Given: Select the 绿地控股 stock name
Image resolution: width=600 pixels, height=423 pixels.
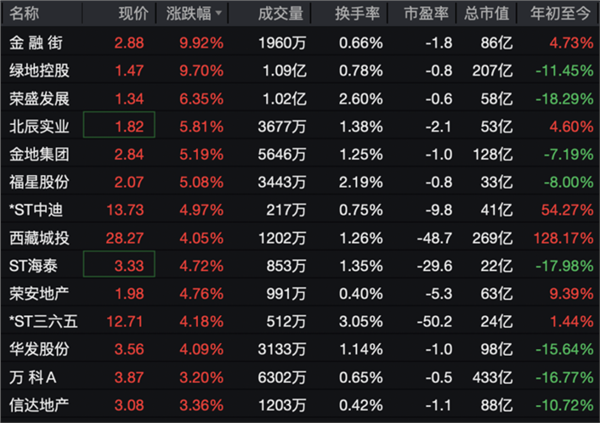Looking at the screenshot, I should [x=39, y=72].
